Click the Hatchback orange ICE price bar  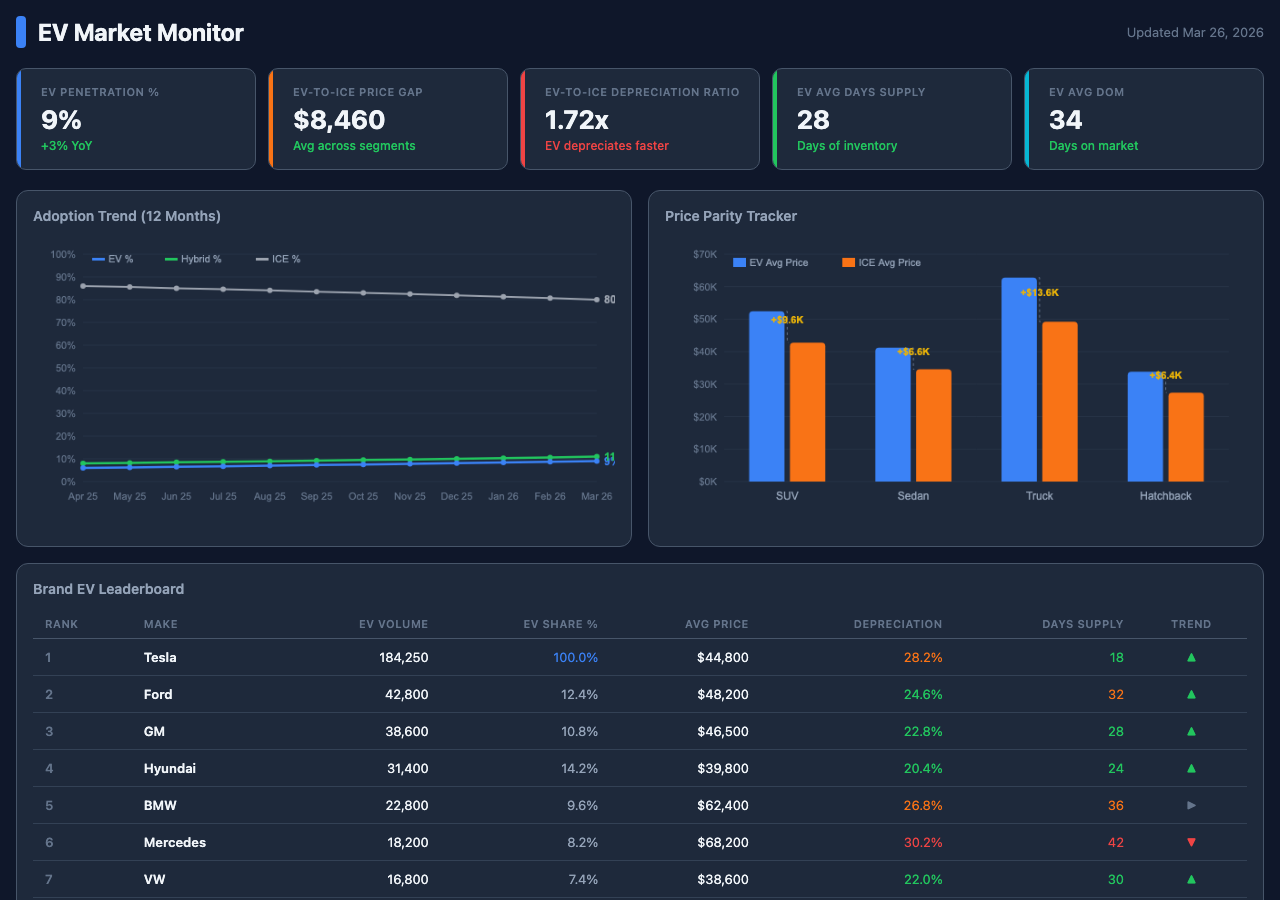coord(1186,437)
